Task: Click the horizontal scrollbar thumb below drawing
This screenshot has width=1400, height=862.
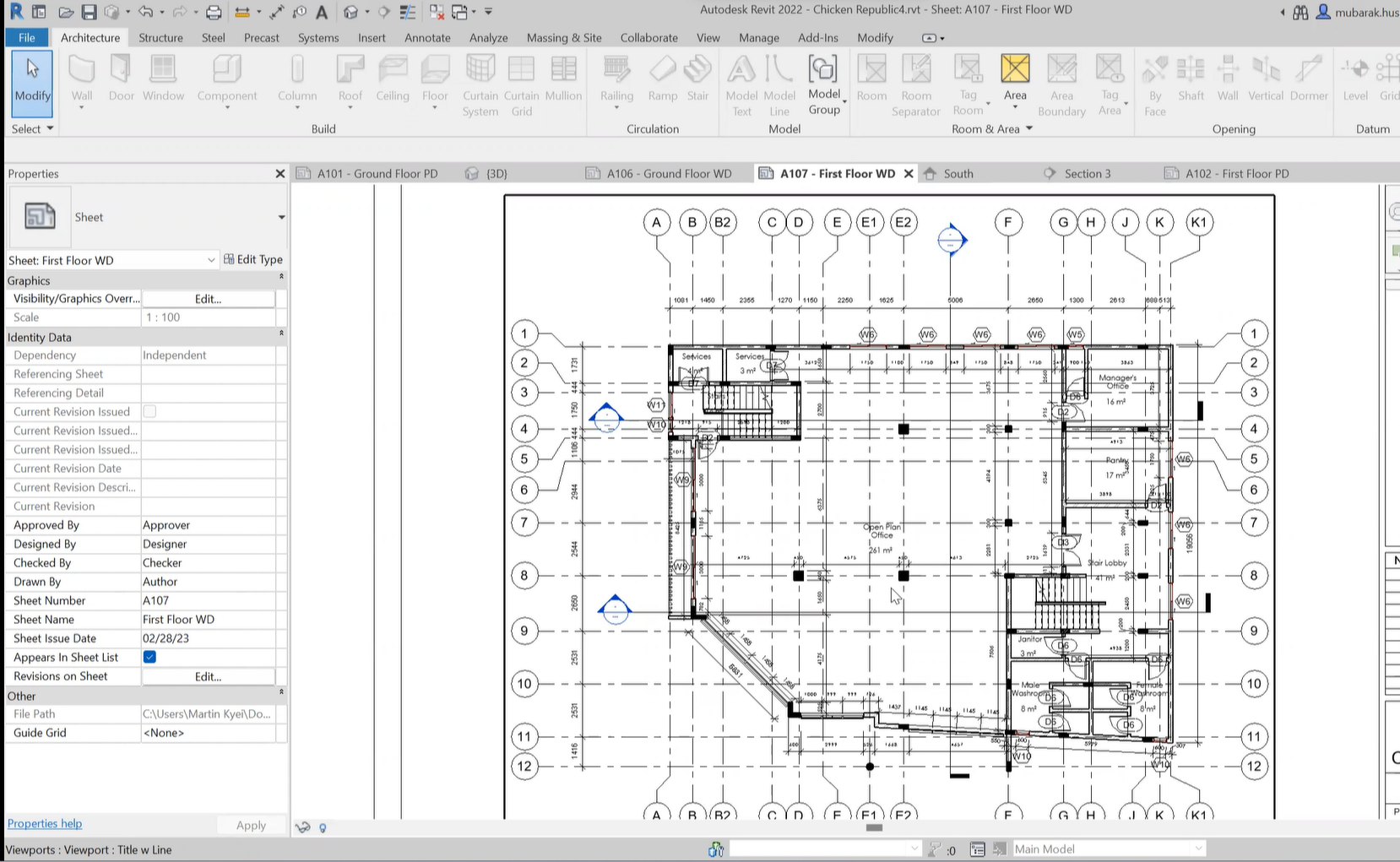Action: [x=874, y=827]
